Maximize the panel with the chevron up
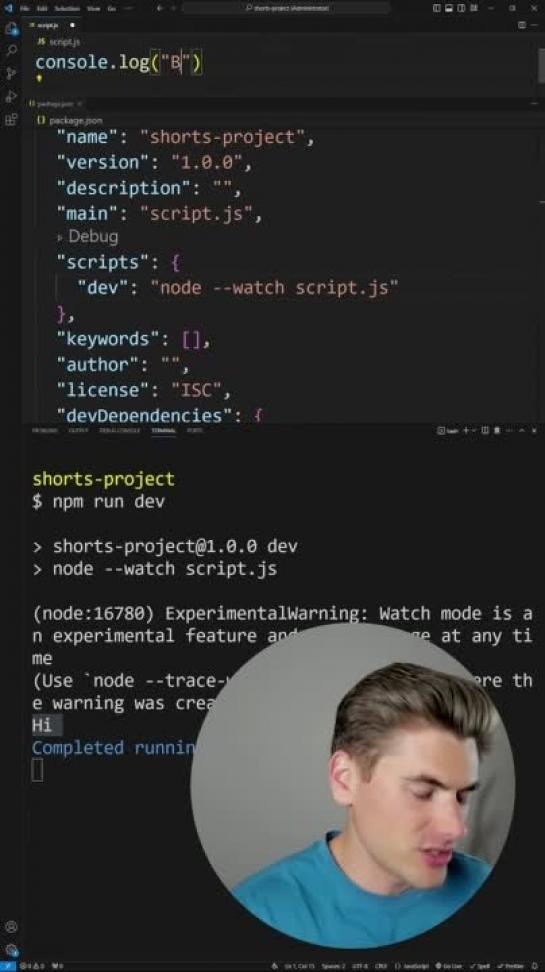The height and width of the screenshot is (972, 545). click(521, 430)
